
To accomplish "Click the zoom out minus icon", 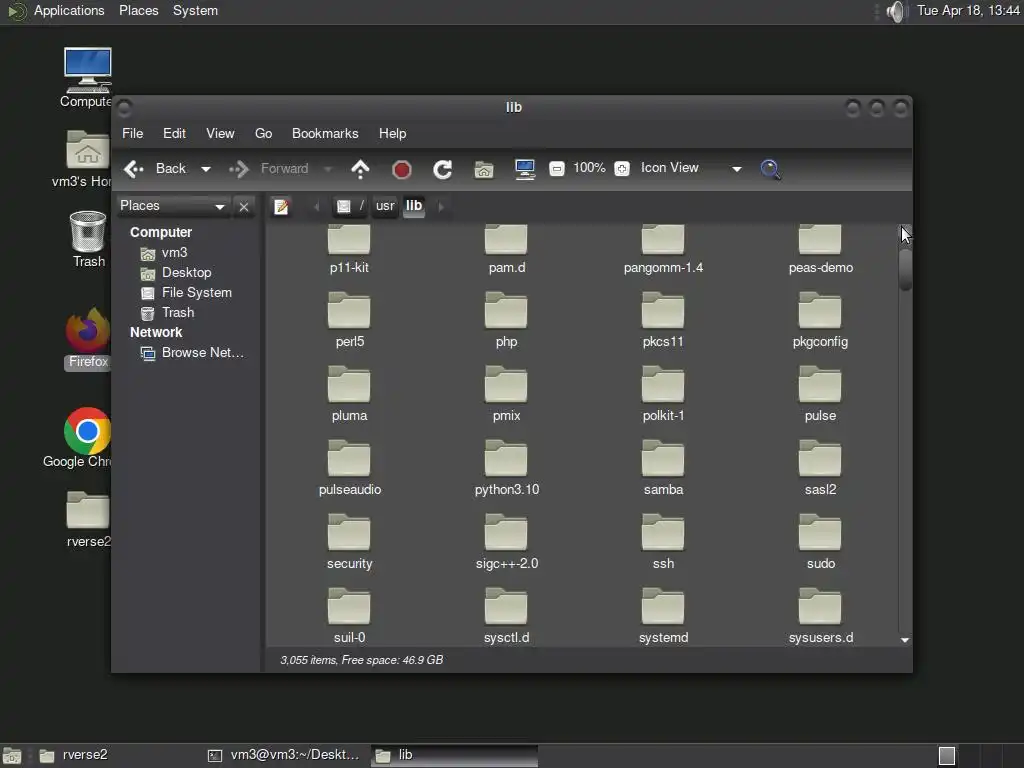I will [557, 169].
